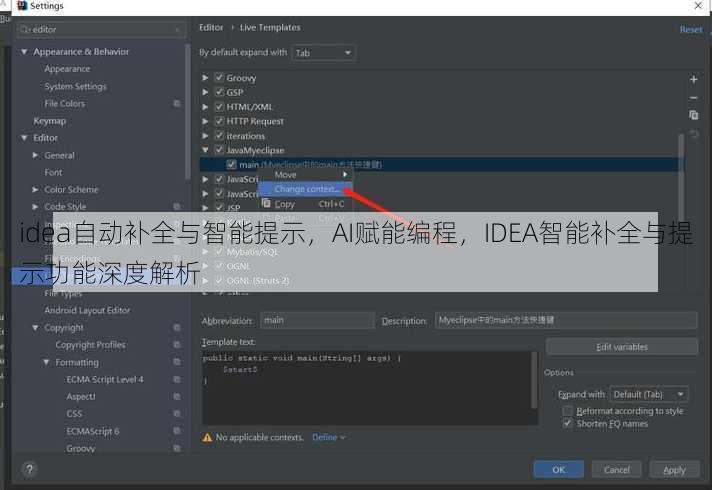
Task: Toggle the HTML/XML template group checkbox
Action: (x=219, y=107)
